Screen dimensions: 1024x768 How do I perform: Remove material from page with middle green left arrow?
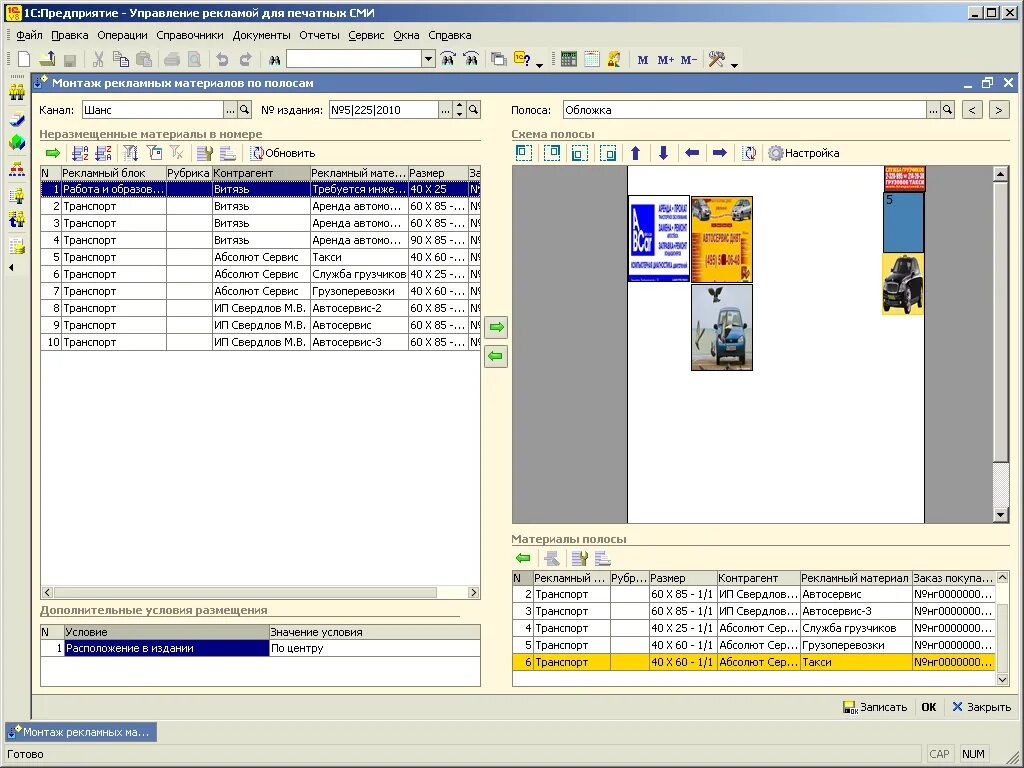[x=496, y=357]
